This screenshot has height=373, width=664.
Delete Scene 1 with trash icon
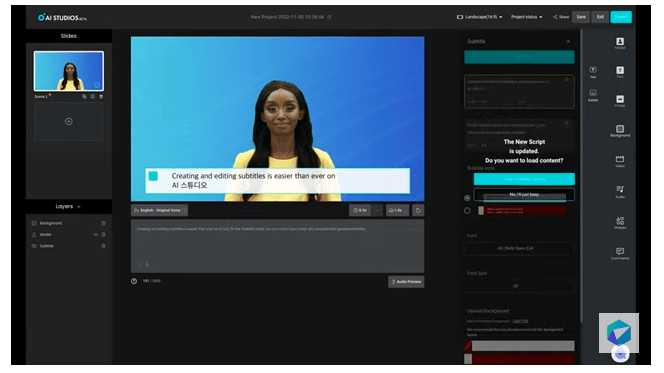101,97
